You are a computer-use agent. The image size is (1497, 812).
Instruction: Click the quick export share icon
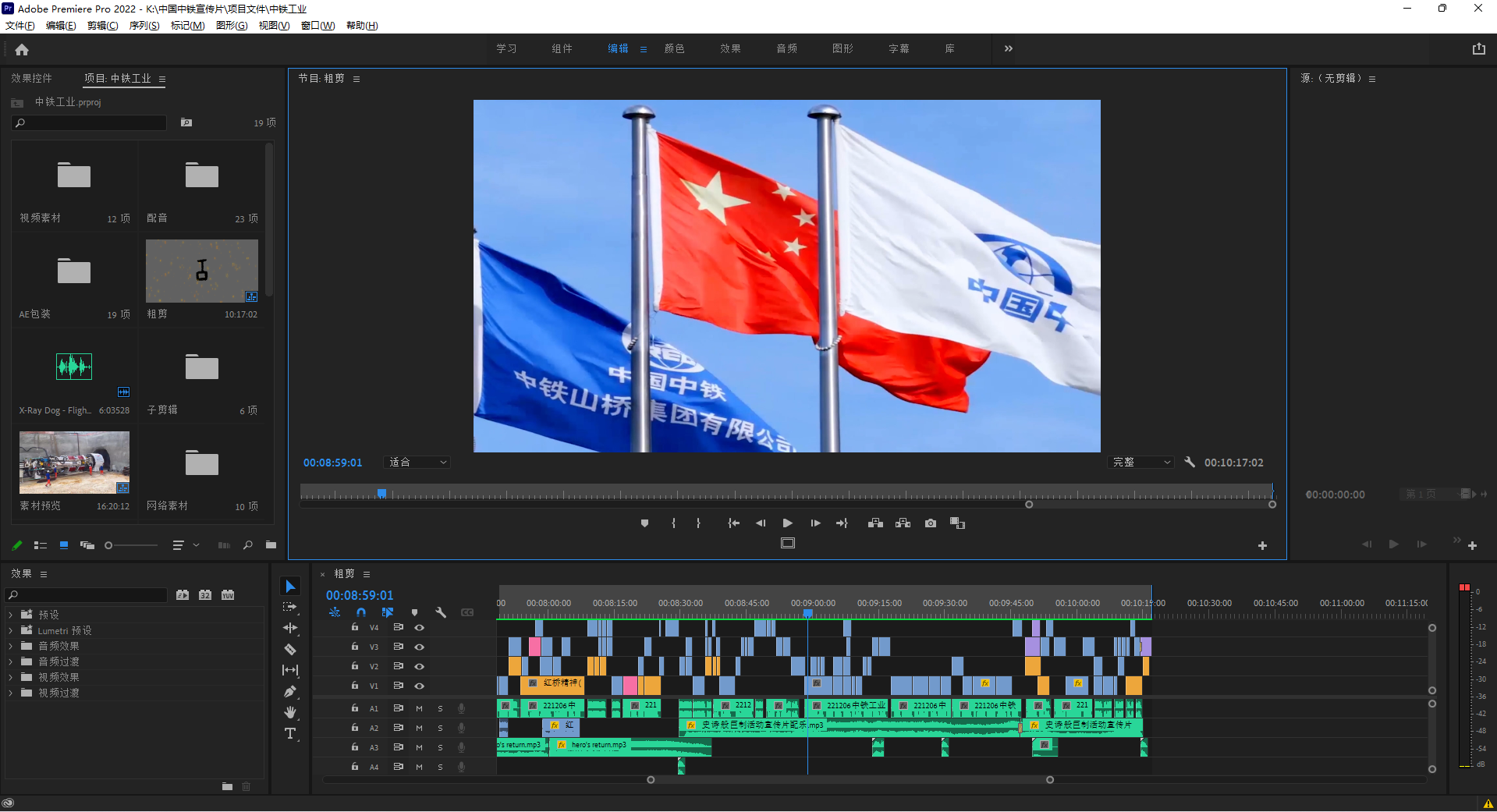[1478, 48]
